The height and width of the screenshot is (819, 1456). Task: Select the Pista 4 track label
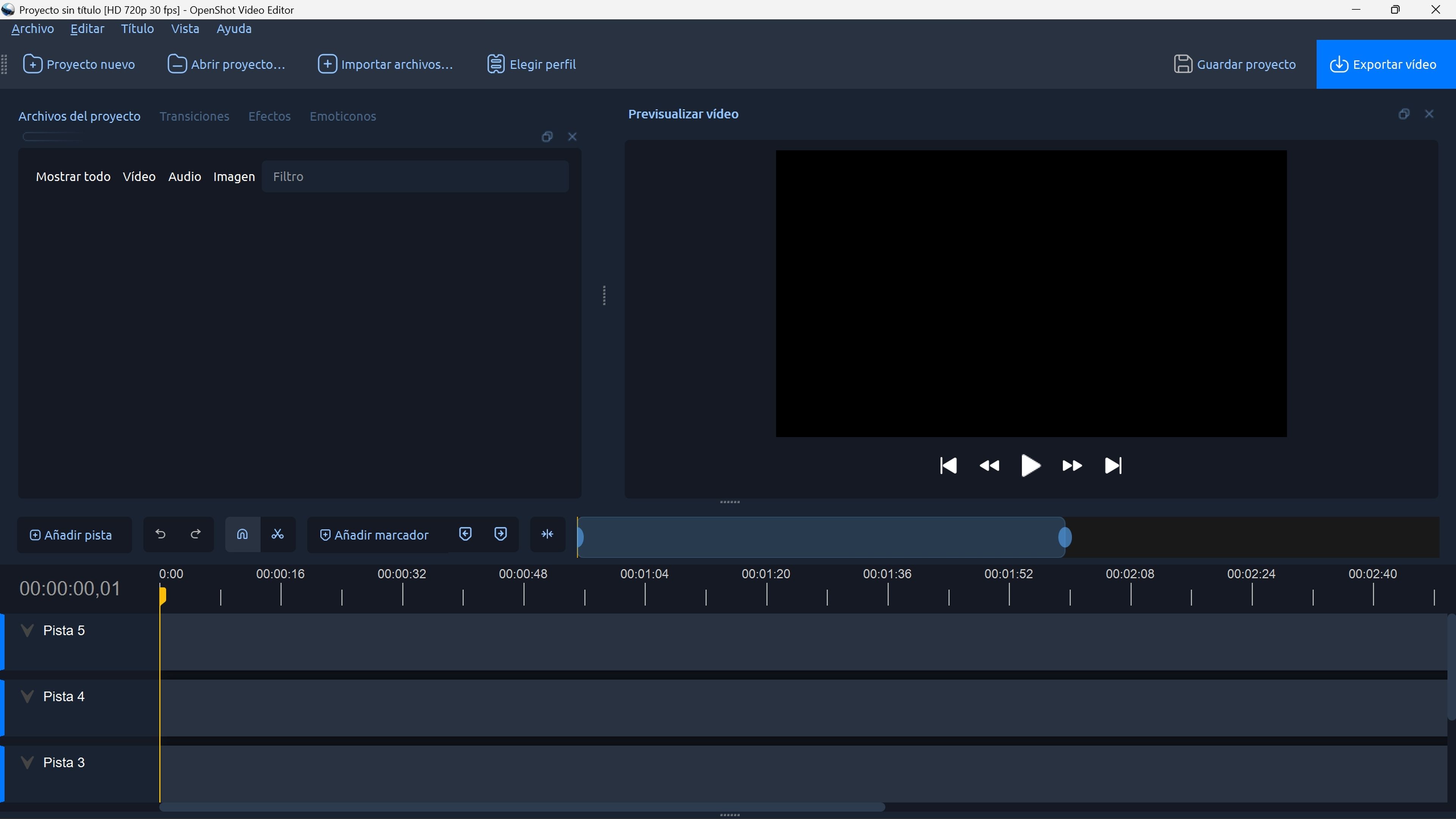64,697
